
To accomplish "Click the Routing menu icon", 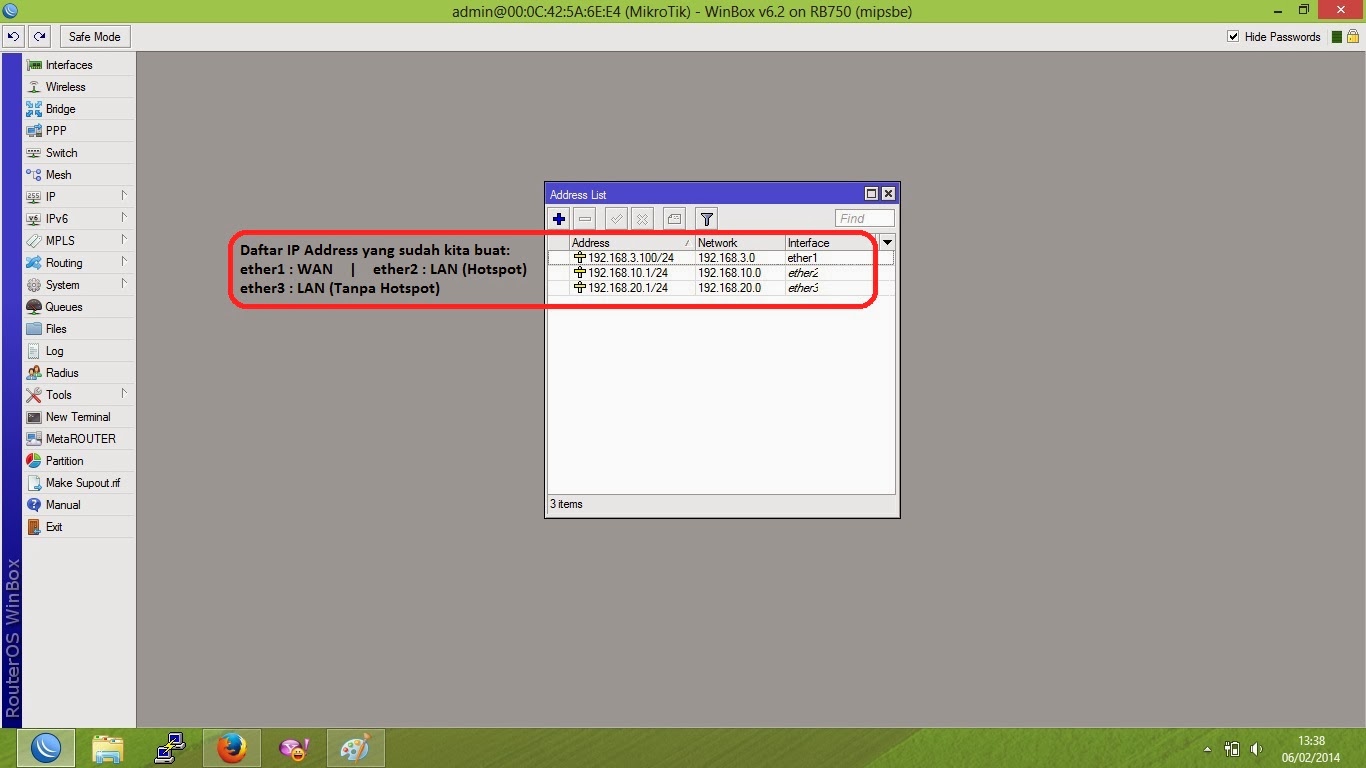I will (34, 263).
